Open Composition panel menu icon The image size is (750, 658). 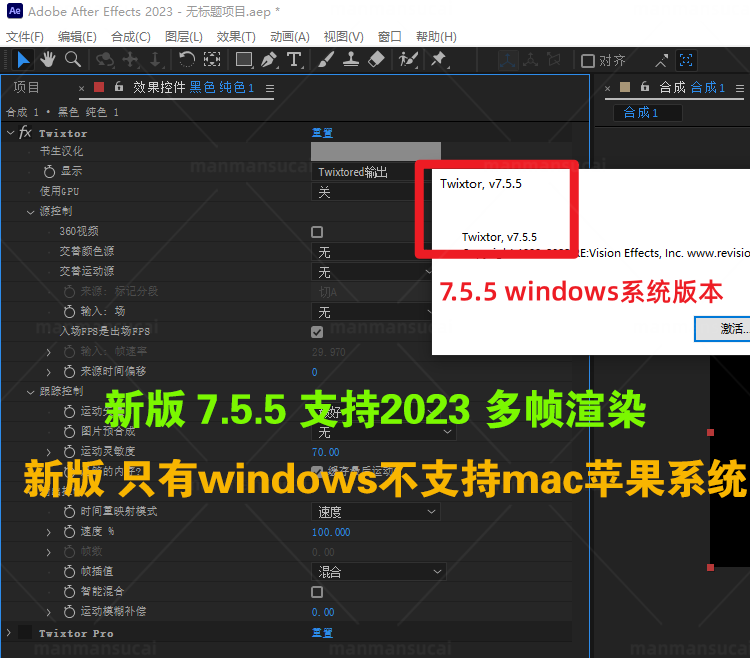pos(739,88)
